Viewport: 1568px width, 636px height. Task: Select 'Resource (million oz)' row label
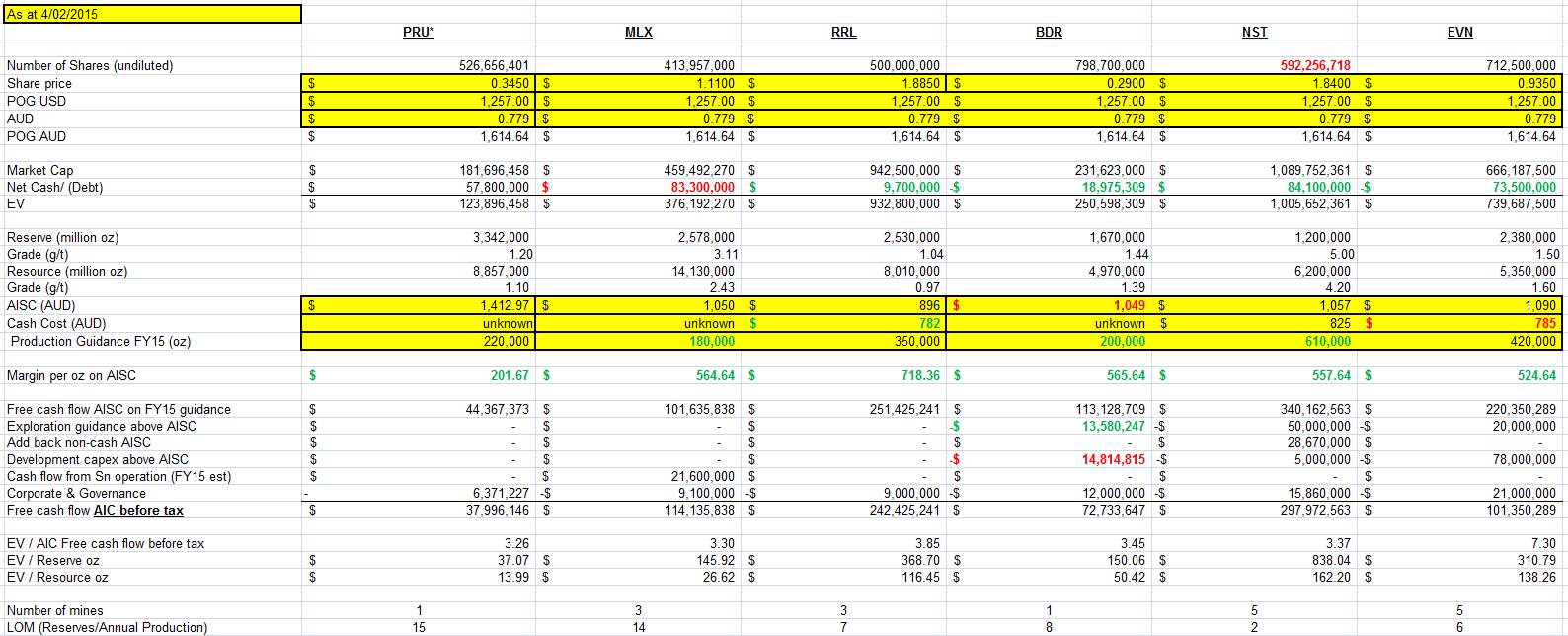(x=67, y=272)
